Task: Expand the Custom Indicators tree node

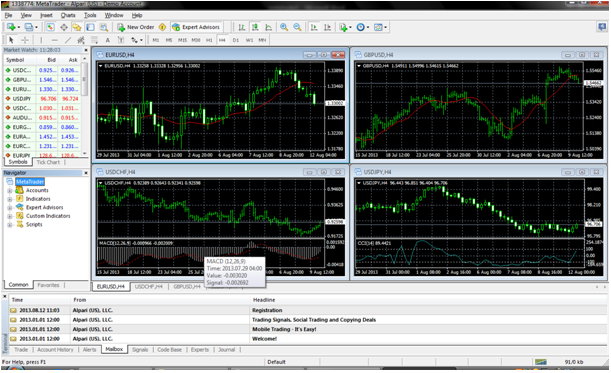Action: 9,216
